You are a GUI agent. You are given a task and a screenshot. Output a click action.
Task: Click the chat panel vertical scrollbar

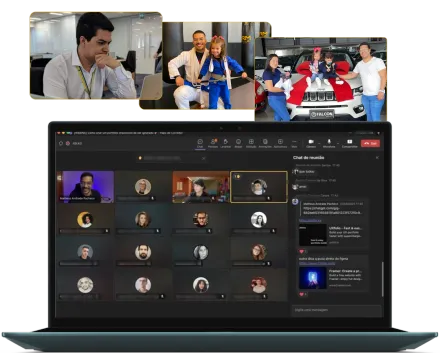(383, 279)
